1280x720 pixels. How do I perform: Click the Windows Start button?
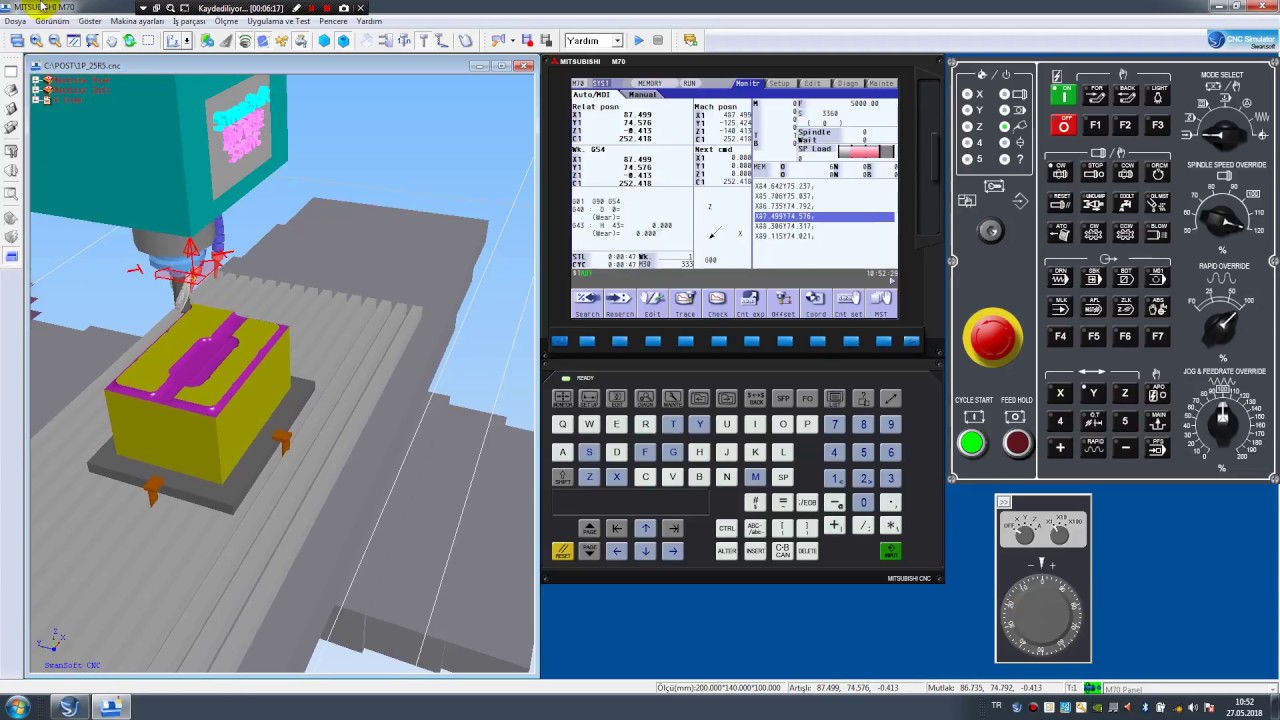tap(17, 707)
